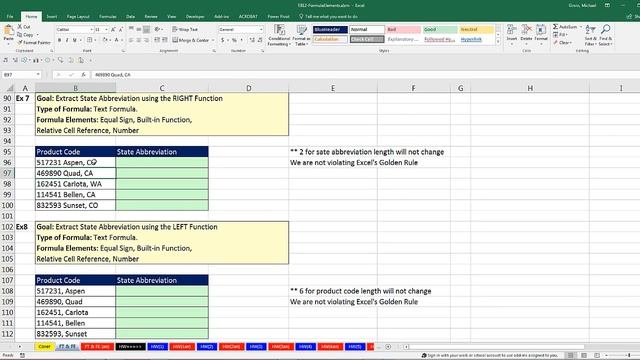Click the Insert Function fx icon
The image size is (640, 360).
click(x=83, y=75)
